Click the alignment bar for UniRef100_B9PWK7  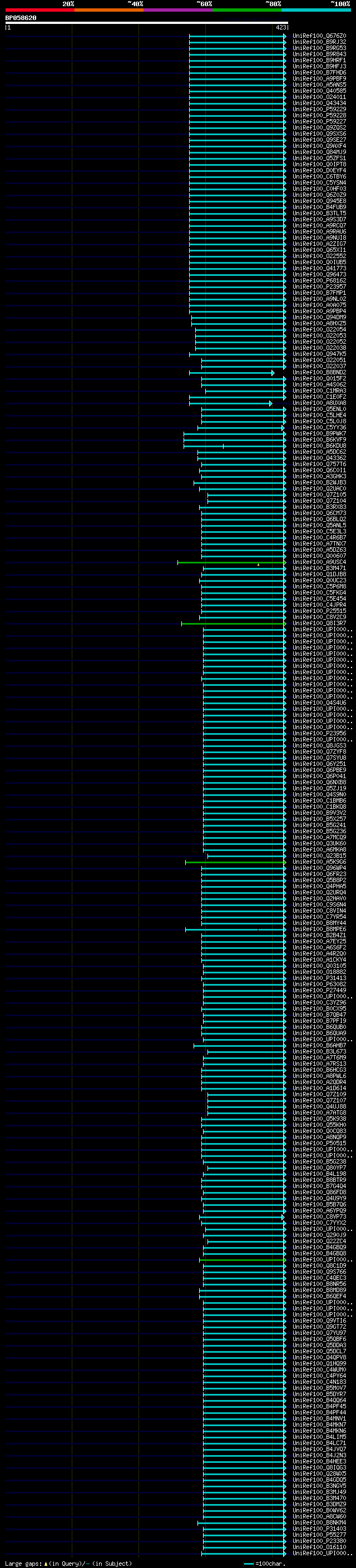[234, 433]
